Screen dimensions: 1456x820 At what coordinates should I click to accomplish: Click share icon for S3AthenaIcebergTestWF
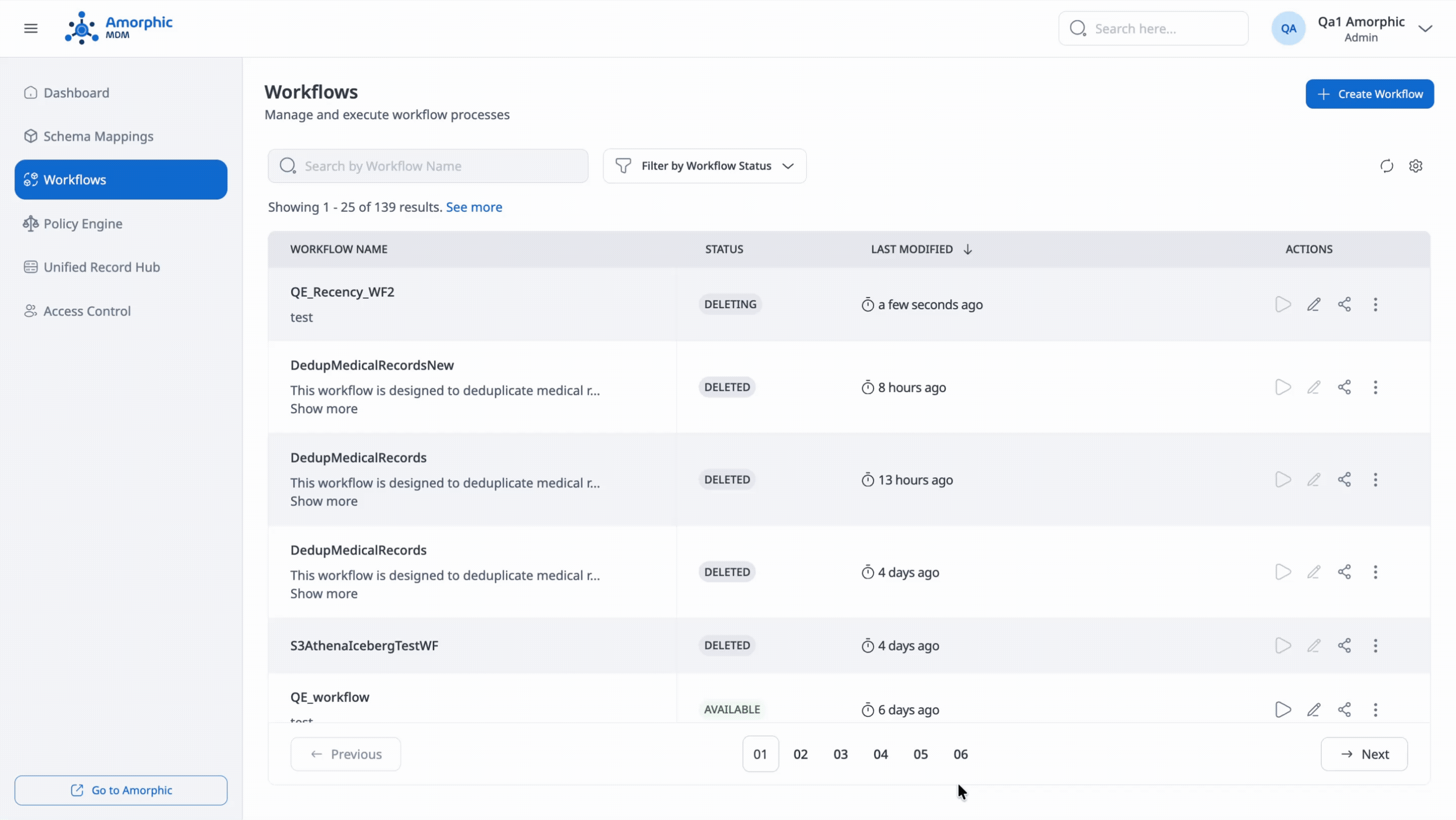[1344, 646]
